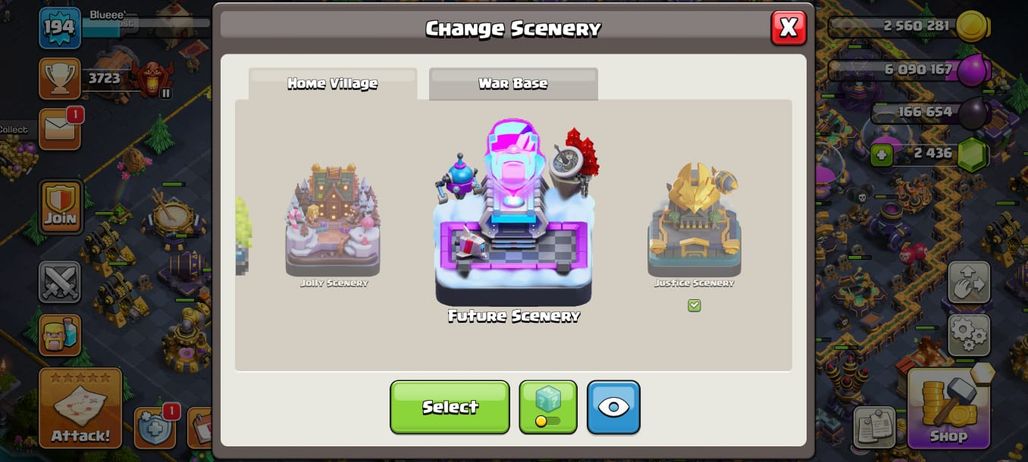
Task: Choose the Jolly Scenery thumbnail
Action: coord(333,220)
